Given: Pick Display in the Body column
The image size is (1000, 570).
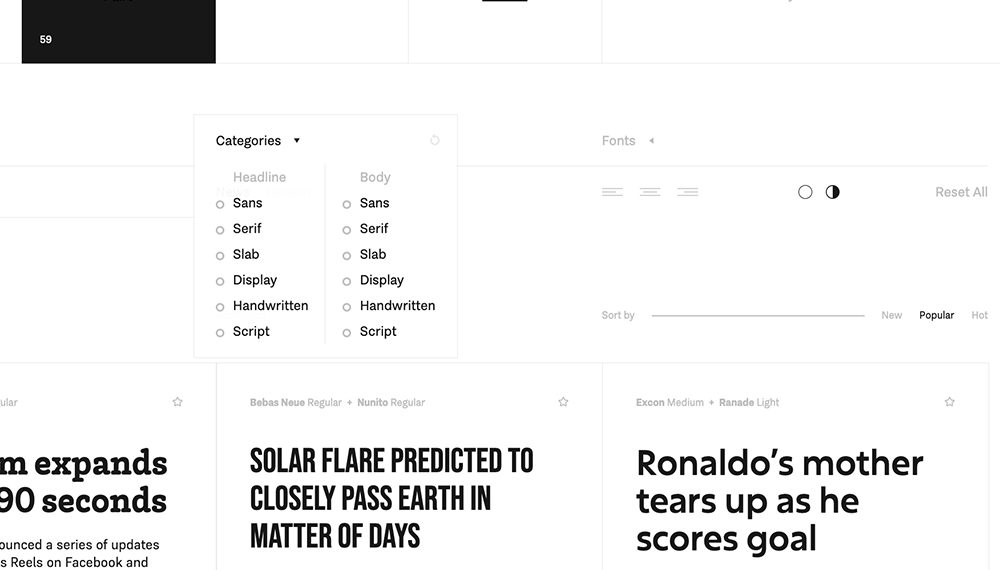Looking at the screenshot, I should pyautogui.click(x=347, y=281).
